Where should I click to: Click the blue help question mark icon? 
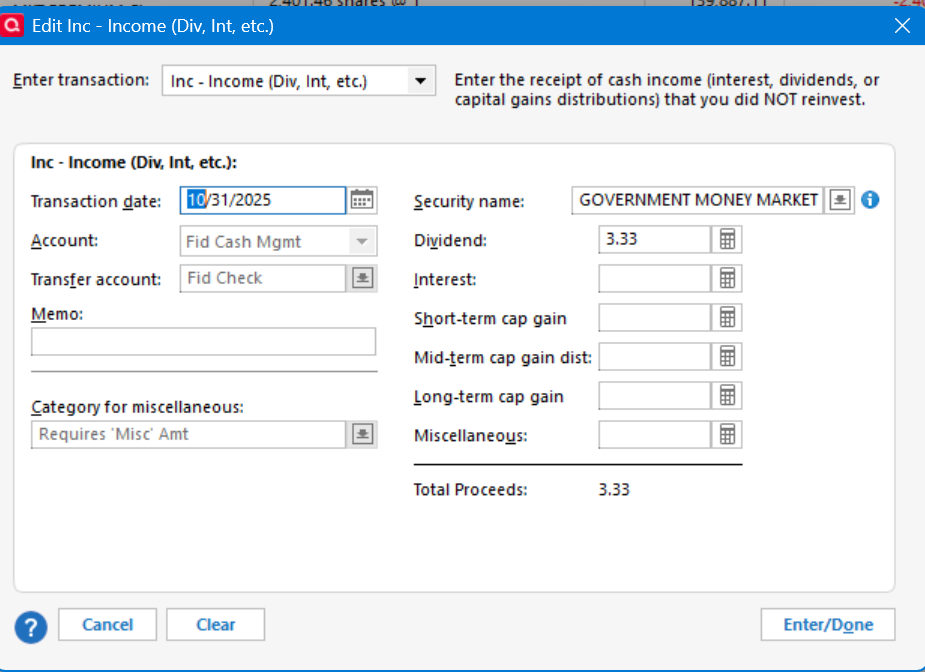(31, 627)
